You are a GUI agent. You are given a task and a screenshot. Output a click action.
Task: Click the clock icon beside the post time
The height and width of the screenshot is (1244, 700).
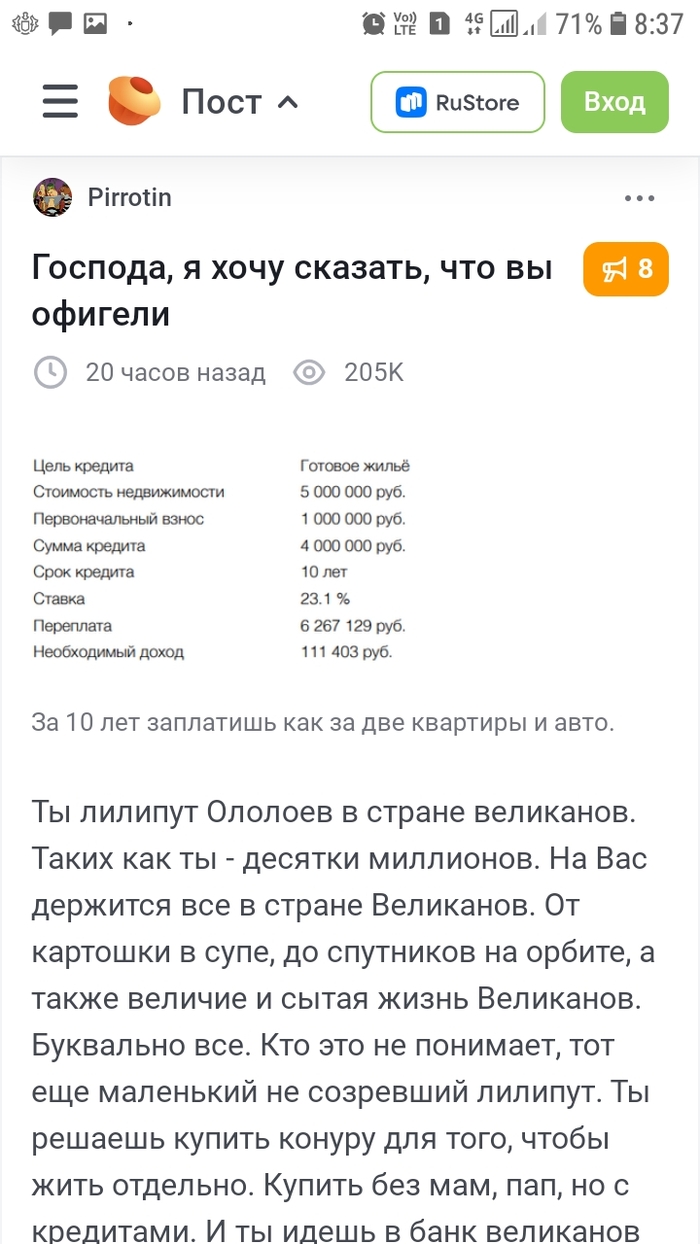pyautogui.click(x=50, y=373)
